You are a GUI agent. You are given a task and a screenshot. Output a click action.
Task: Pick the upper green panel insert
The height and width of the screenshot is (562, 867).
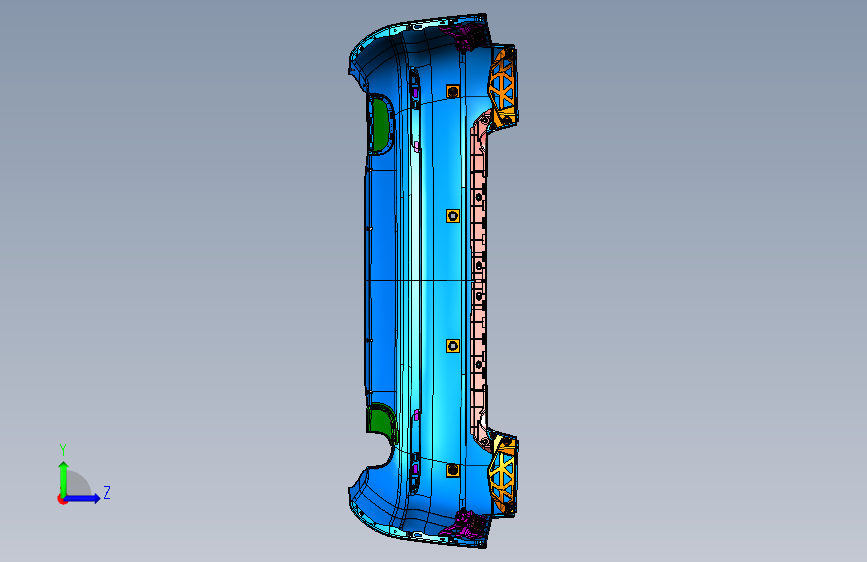pos(380,124)
